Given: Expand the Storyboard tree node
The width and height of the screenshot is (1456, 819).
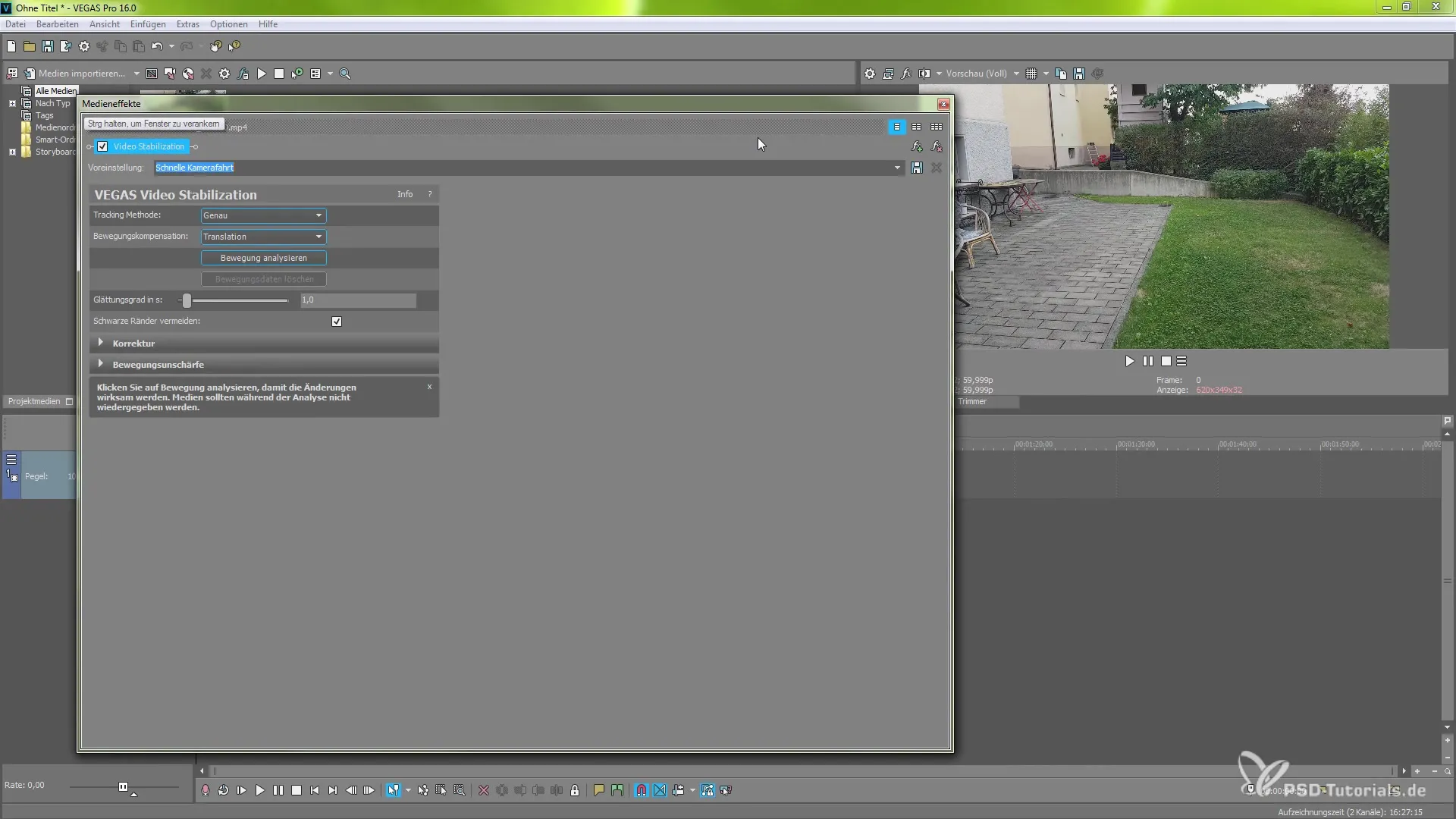Looking at the screenshot, I should 12,152.
